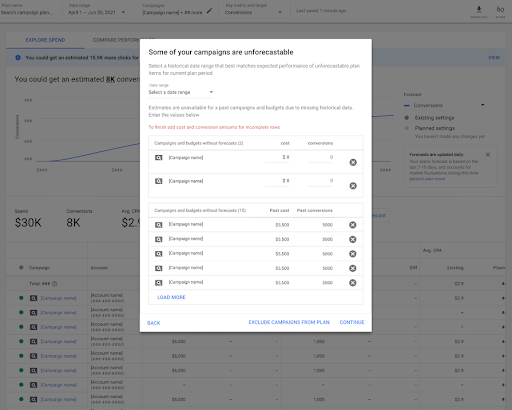
Task: Open the key metric Conversions dropdown
Action: 253,12
